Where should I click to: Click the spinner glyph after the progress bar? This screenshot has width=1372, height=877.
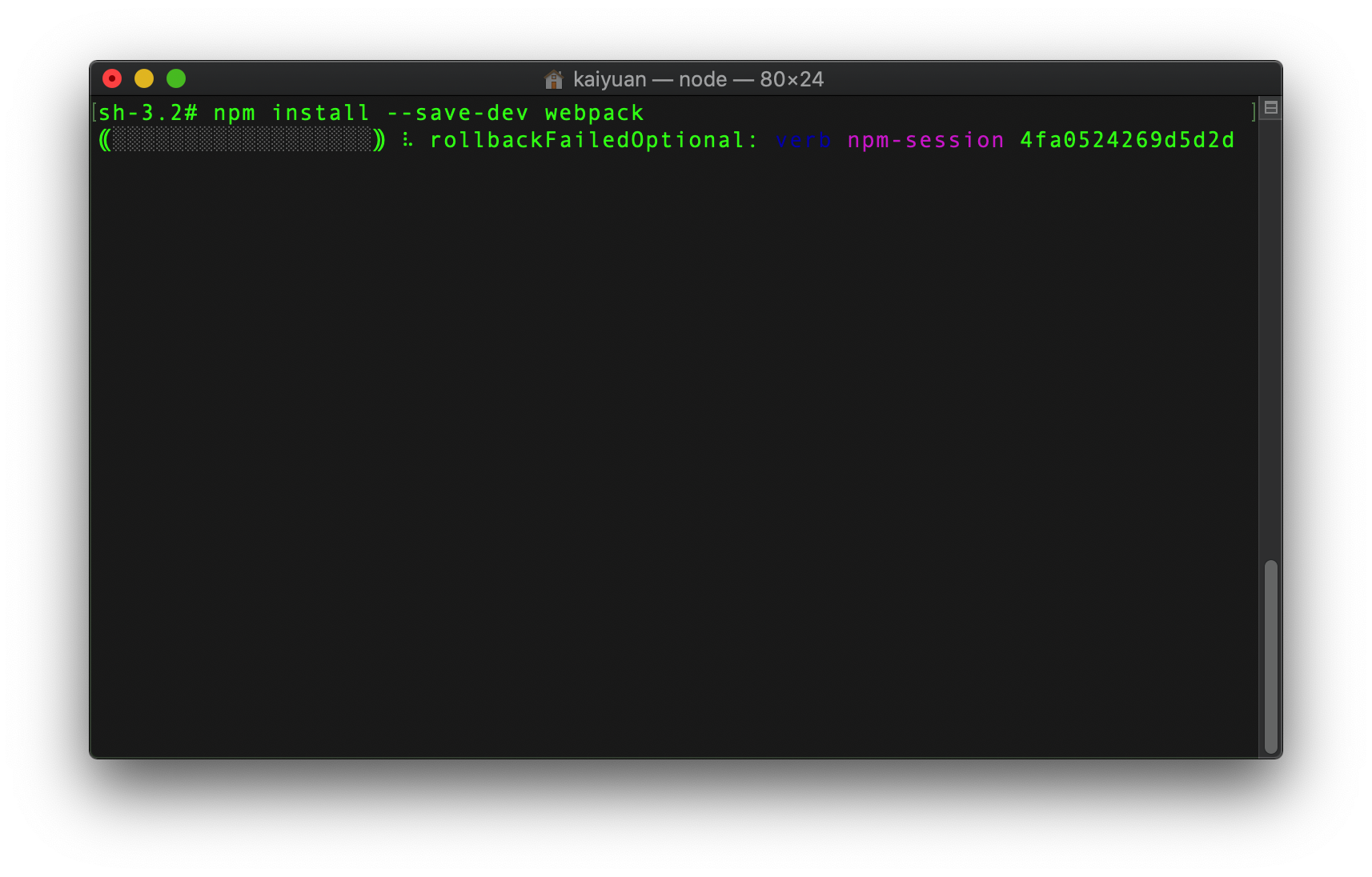(x=407, y=140)
